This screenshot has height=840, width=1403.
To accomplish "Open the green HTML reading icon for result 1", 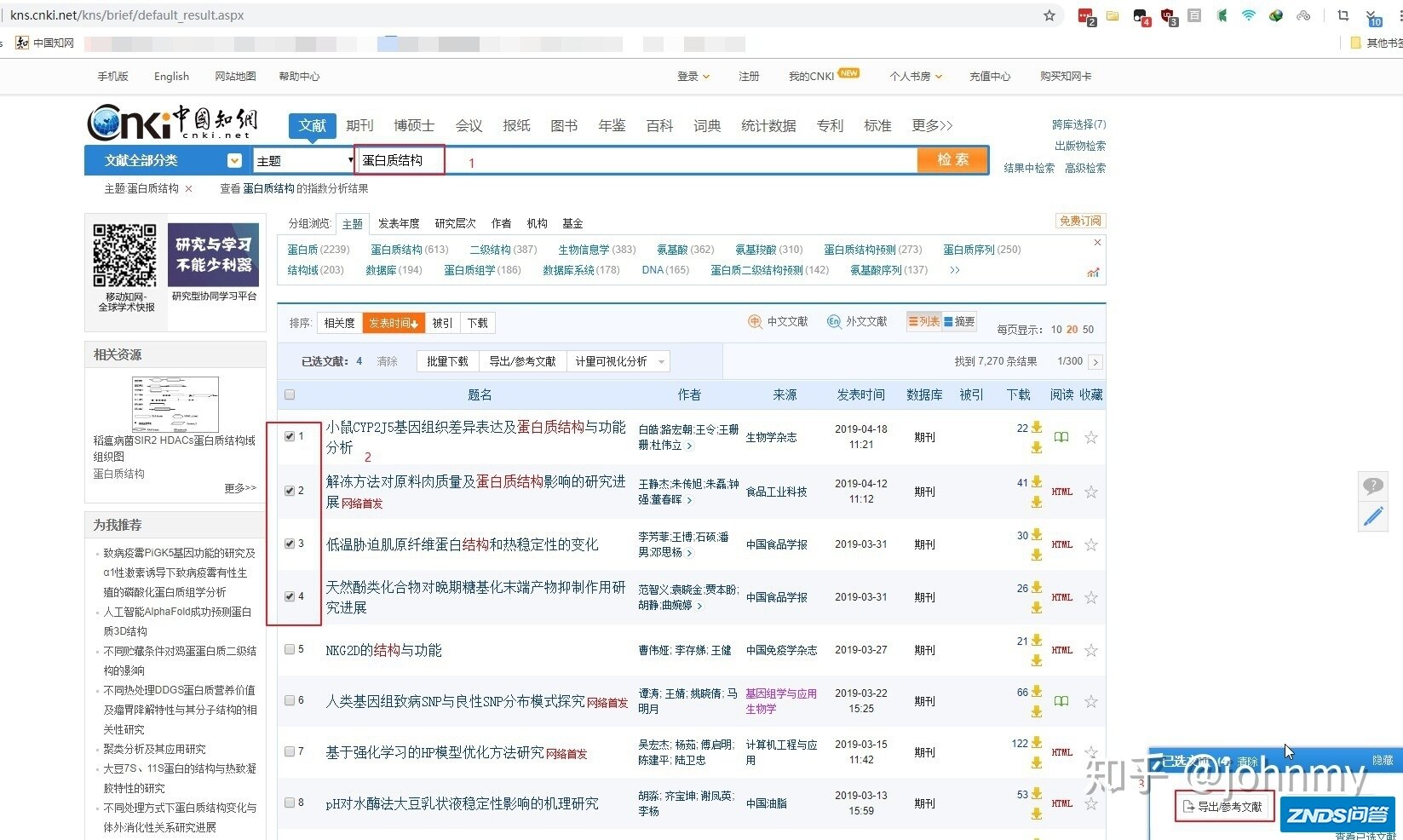I will coord(1061,437).
